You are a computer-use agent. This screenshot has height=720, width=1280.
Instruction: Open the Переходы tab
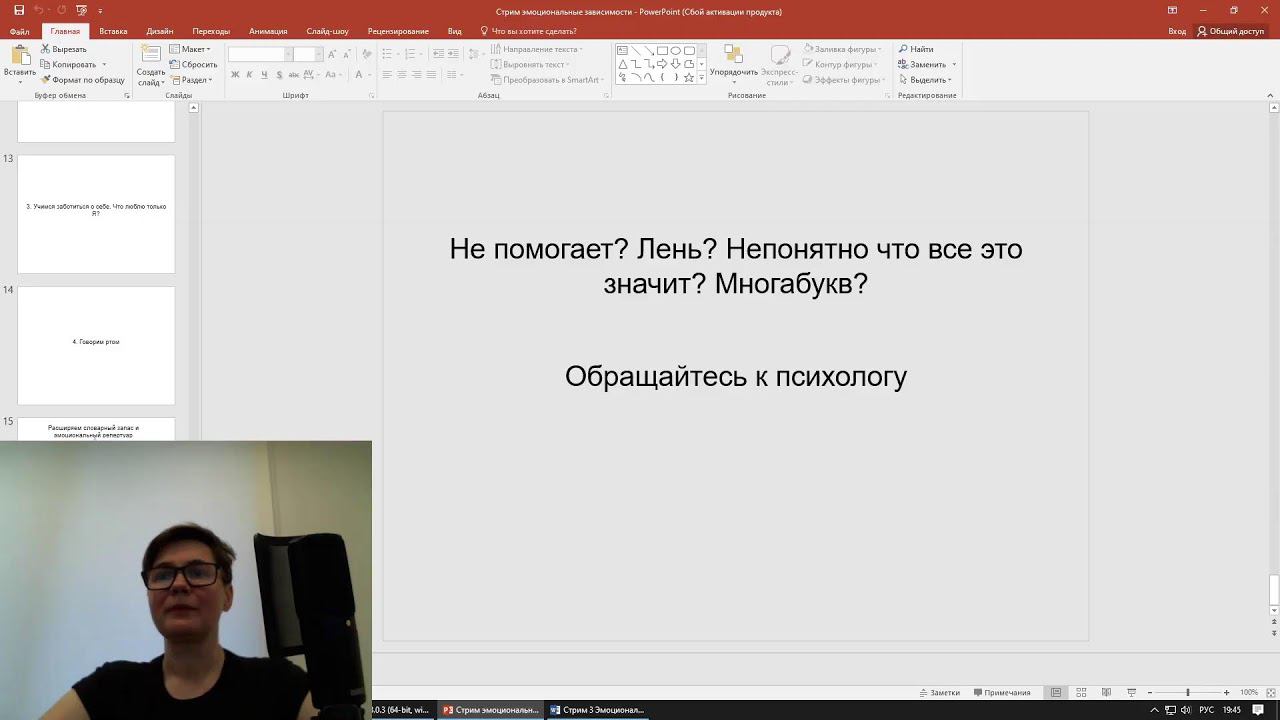211,31
